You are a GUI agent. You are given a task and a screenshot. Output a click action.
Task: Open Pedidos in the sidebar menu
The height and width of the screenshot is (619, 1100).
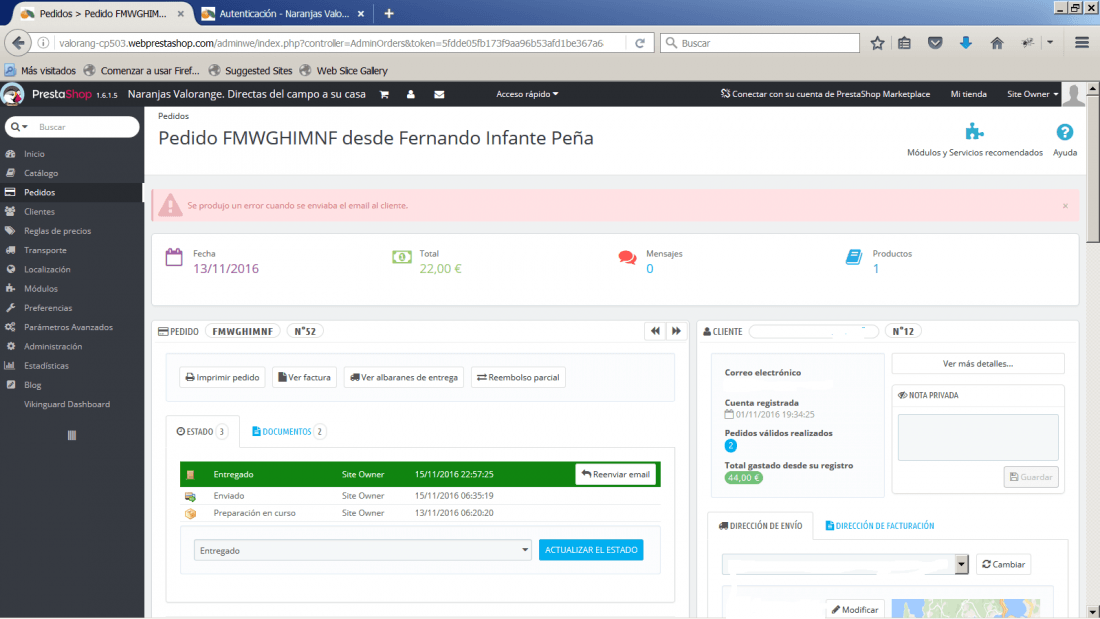[72, 192]
